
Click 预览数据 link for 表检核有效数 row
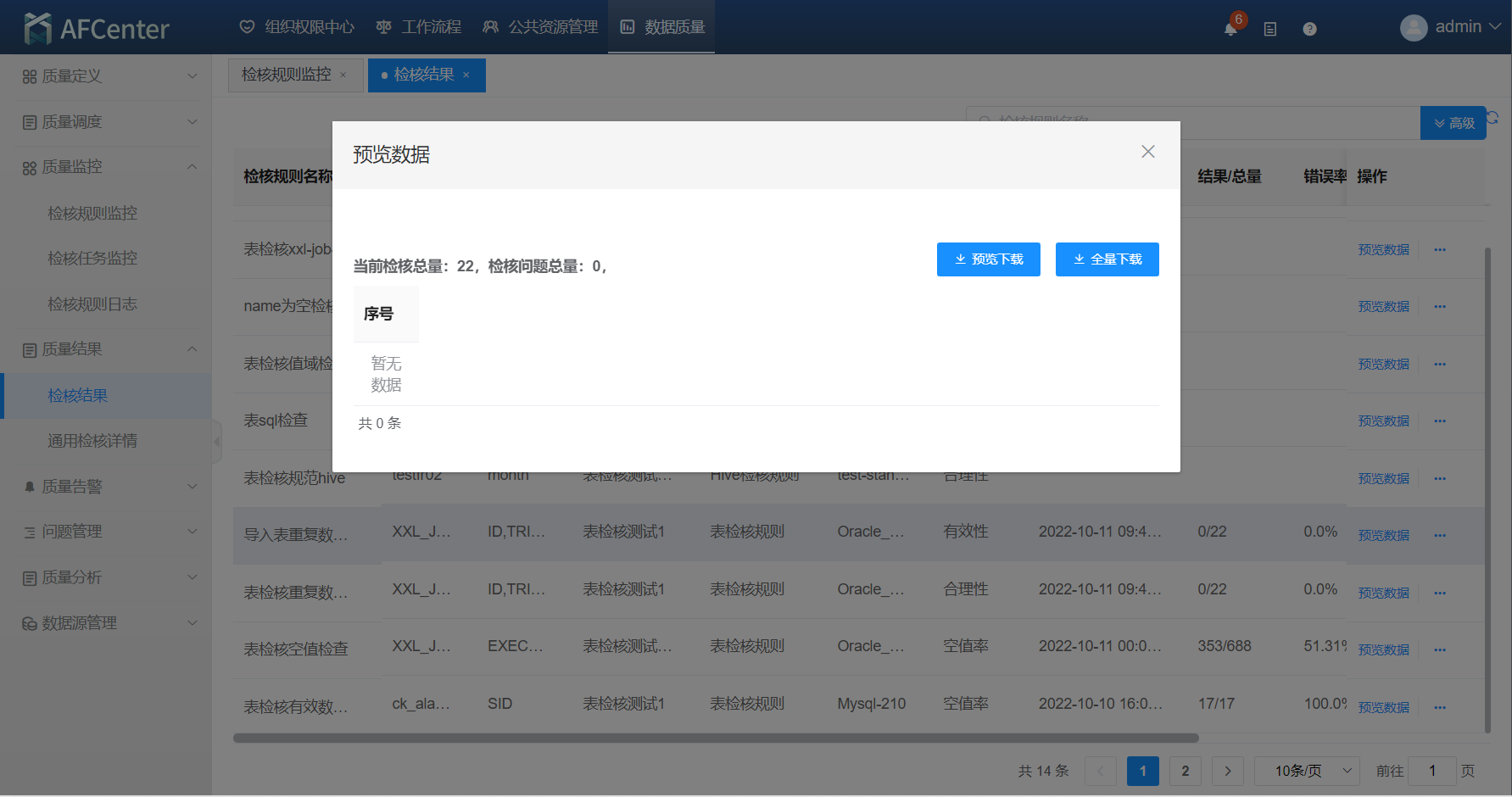[x=1383, y=707]
